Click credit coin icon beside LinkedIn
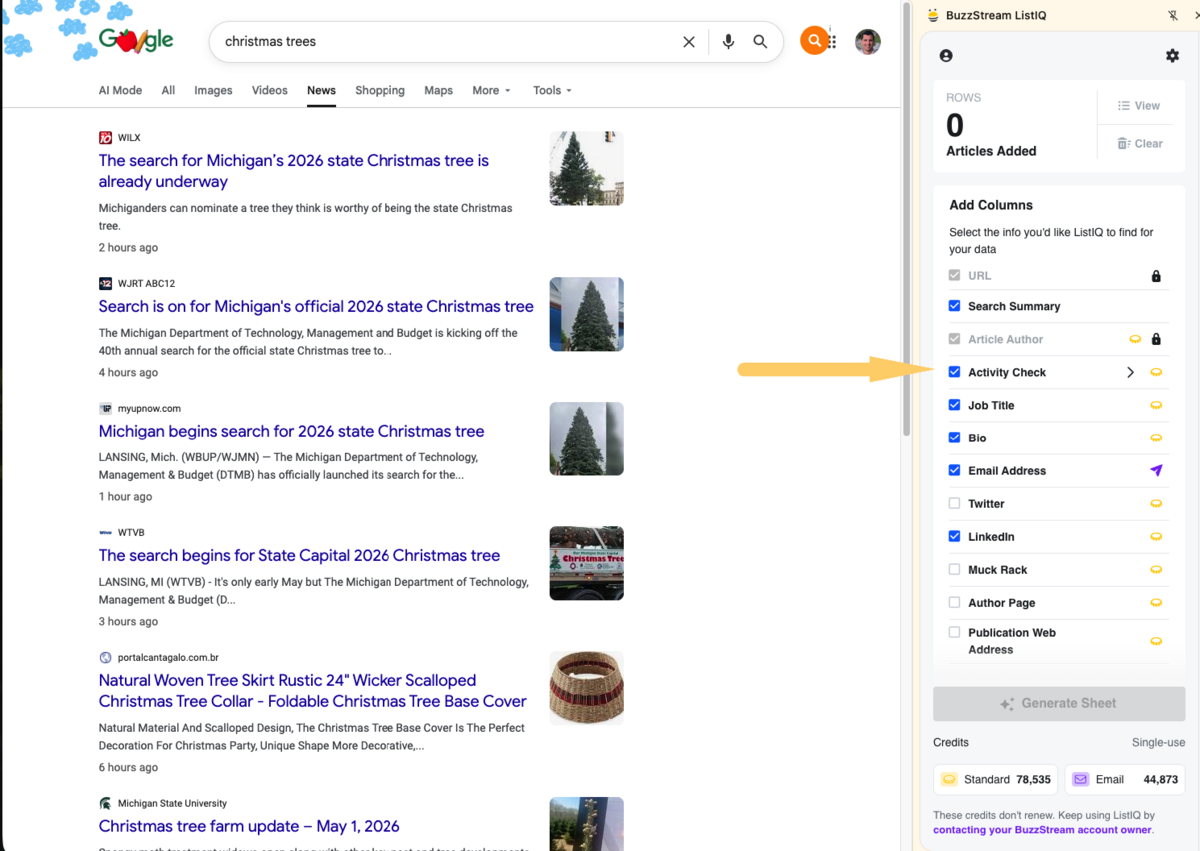Image resolution: width=1200 pixels, height=851 pixels. coord(1156,537)
